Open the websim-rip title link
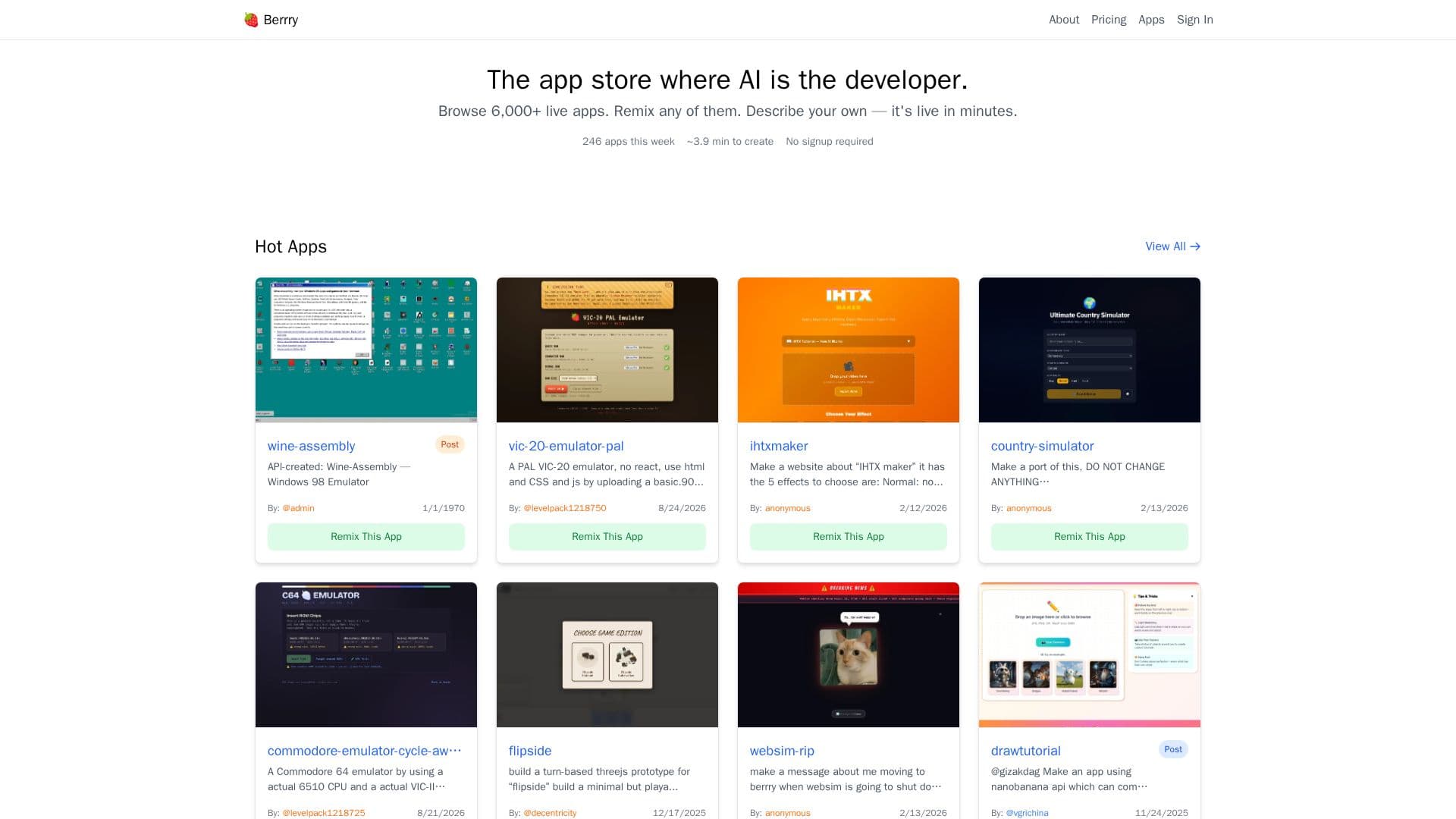The height and width of the screenshot is (819, 1456). coord(782,751)
